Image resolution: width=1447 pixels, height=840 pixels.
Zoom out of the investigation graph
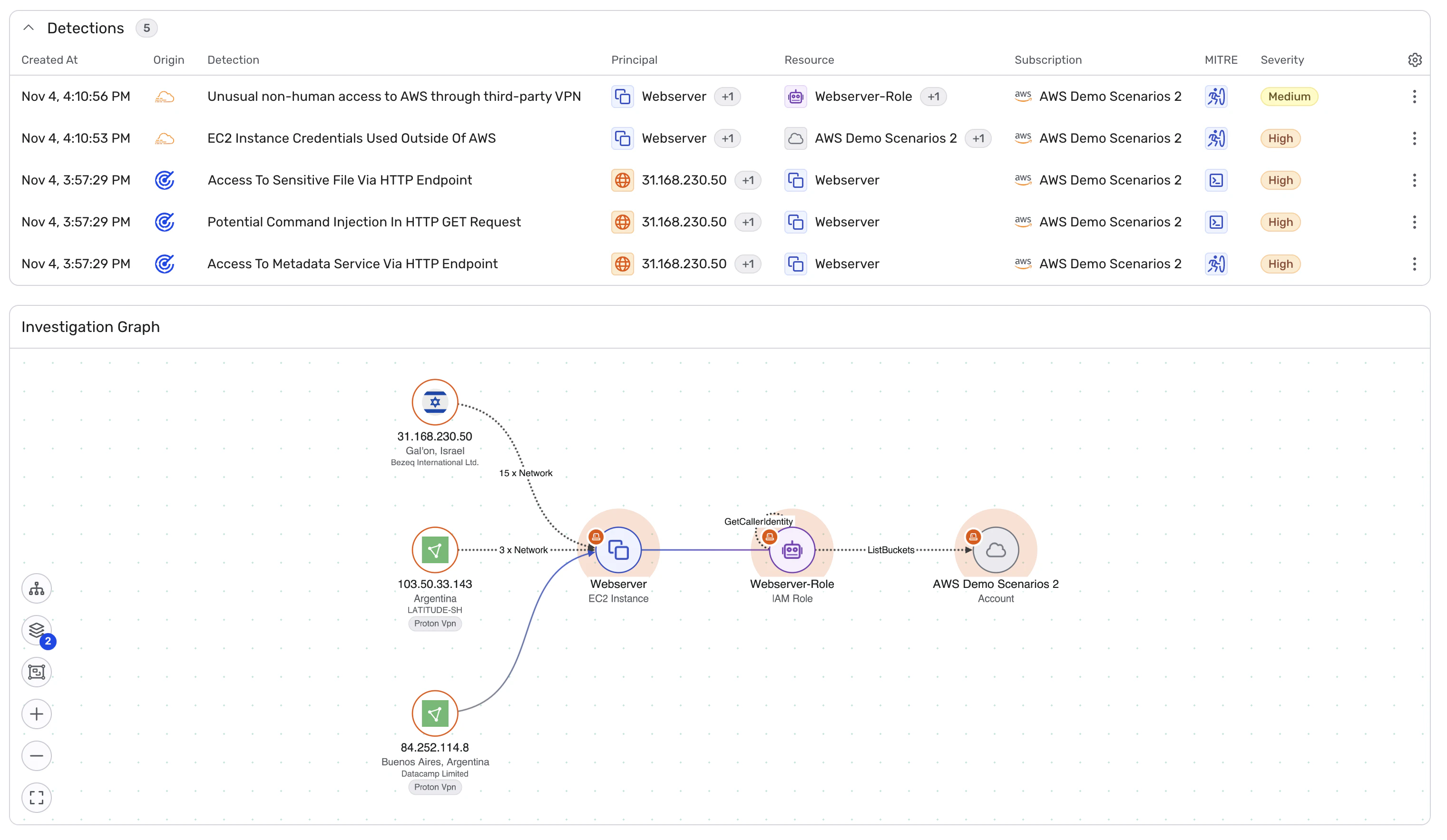click(x=37, y=756)
